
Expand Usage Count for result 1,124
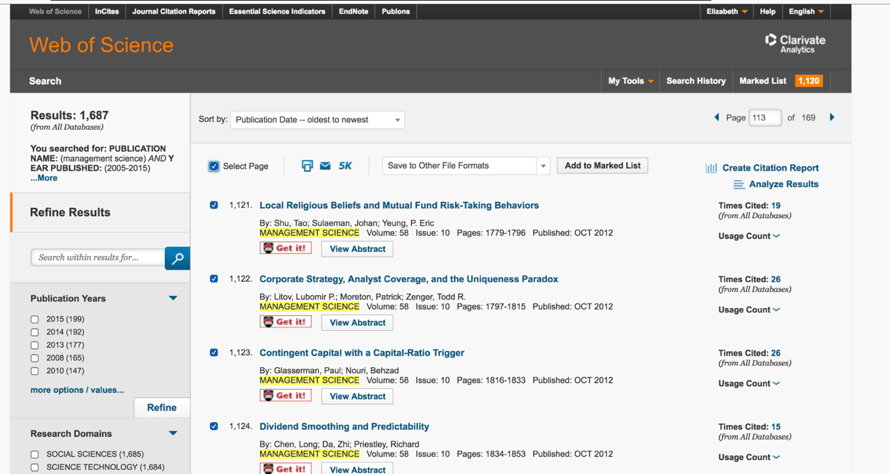coord(749,458)
